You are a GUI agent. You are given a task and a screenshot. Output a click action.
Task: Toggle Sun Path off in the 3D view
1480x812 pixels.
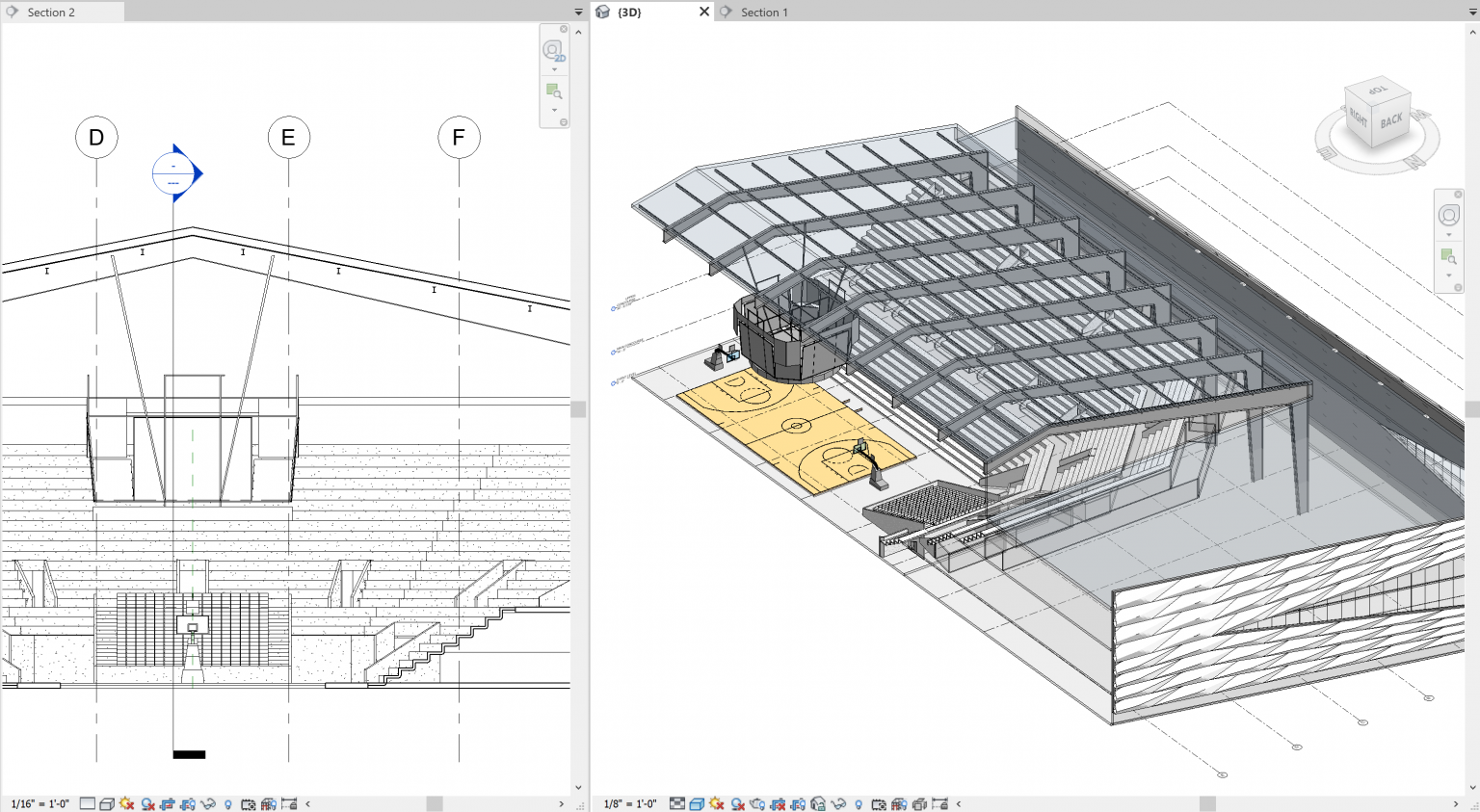(x=717, y=802)
